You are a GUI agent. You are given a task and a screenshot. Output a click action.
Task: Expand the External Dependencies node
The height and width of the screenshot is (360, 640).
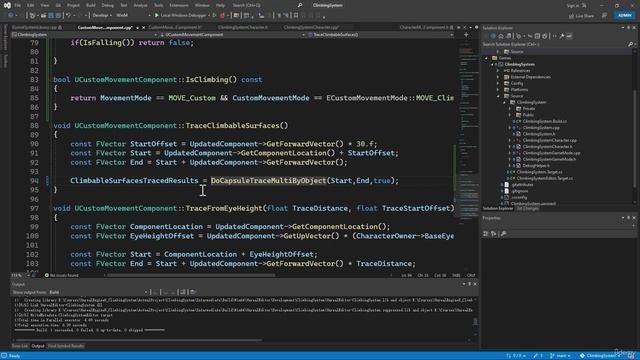point(498,77)
